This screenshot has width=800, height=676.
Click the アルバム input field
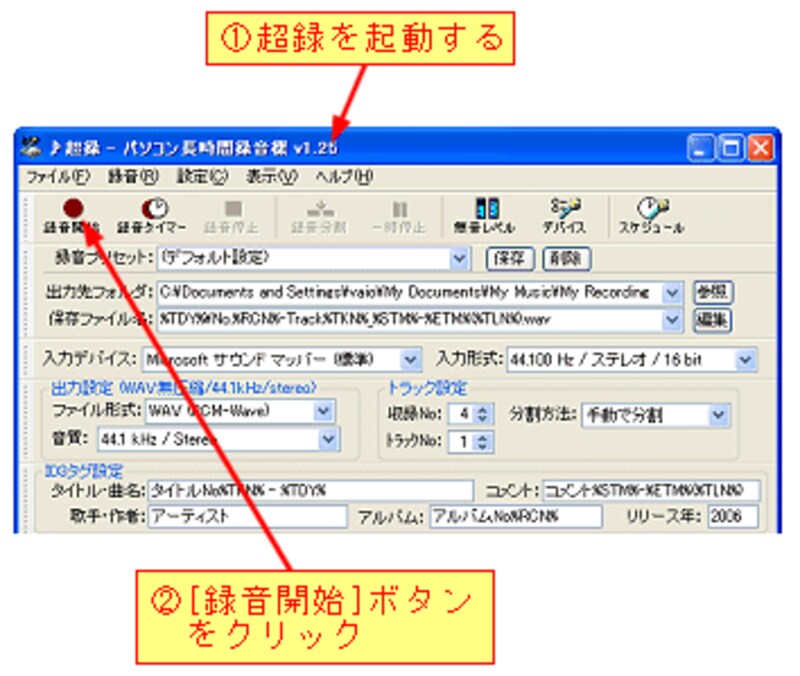click(516, 516)
